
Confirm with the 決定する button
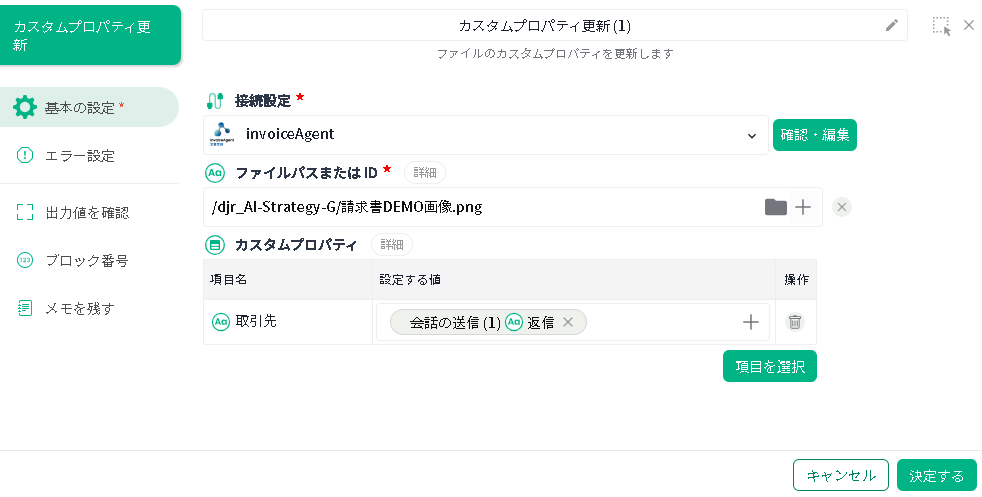(x=936, y=476)
